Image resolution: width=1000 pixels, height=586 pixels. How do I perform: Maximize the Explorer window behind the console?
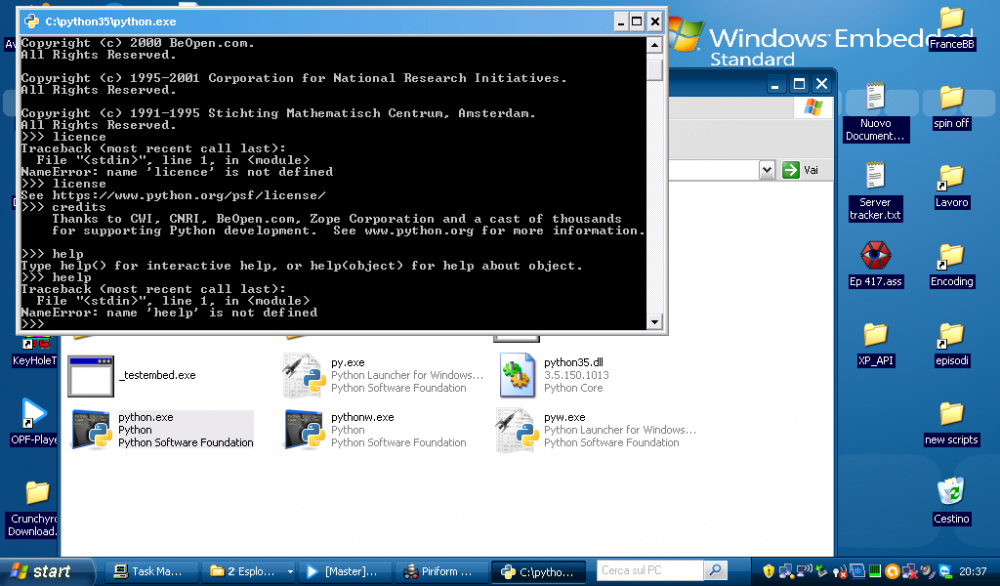tap(798, 84)
